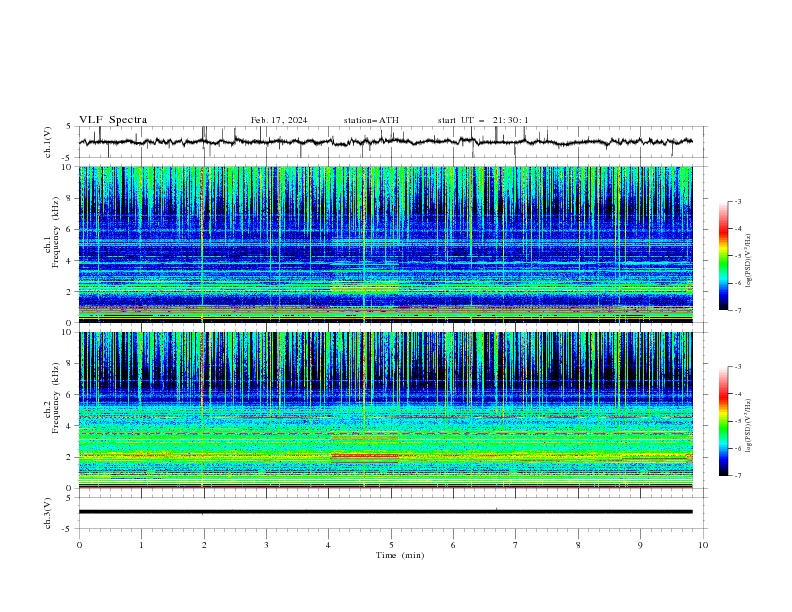Viewport: 792px width, 612px height.
Task: Click the "-3" label on ch.1 colorbar
Action: 738,201
